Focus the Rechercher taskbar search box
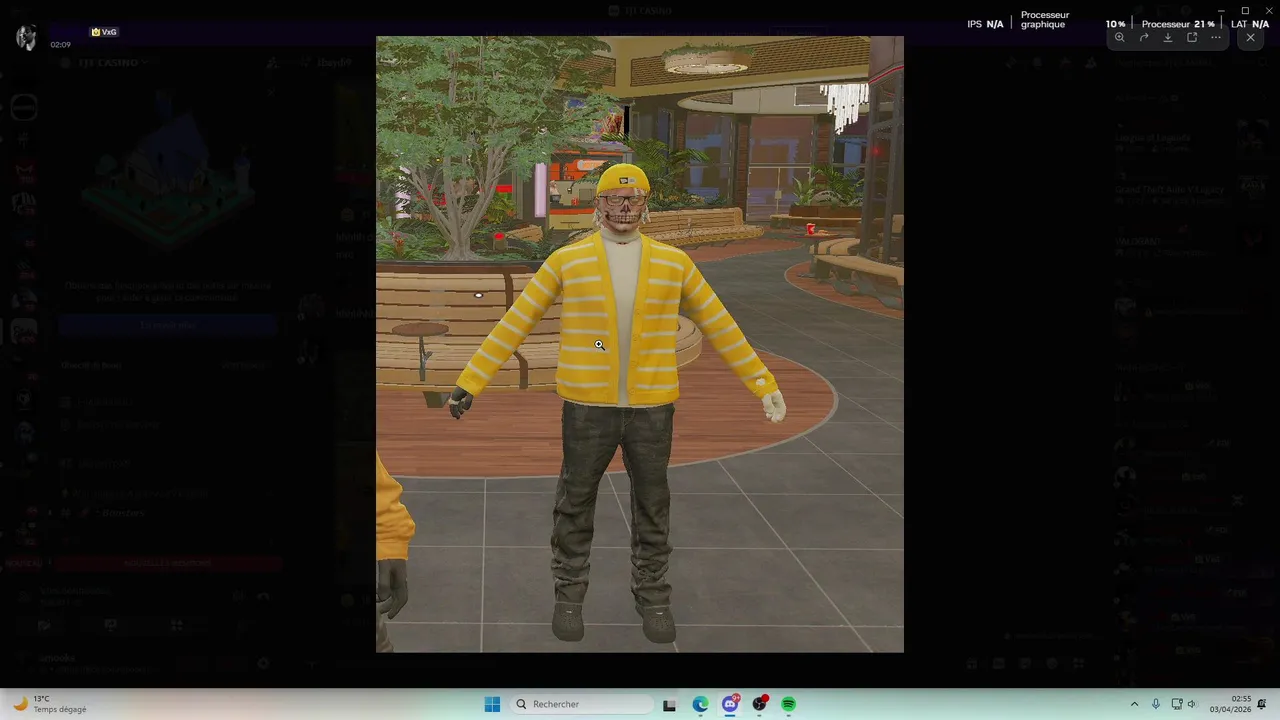Viewport: 1280px width, 720px height. tap(582, 704)
